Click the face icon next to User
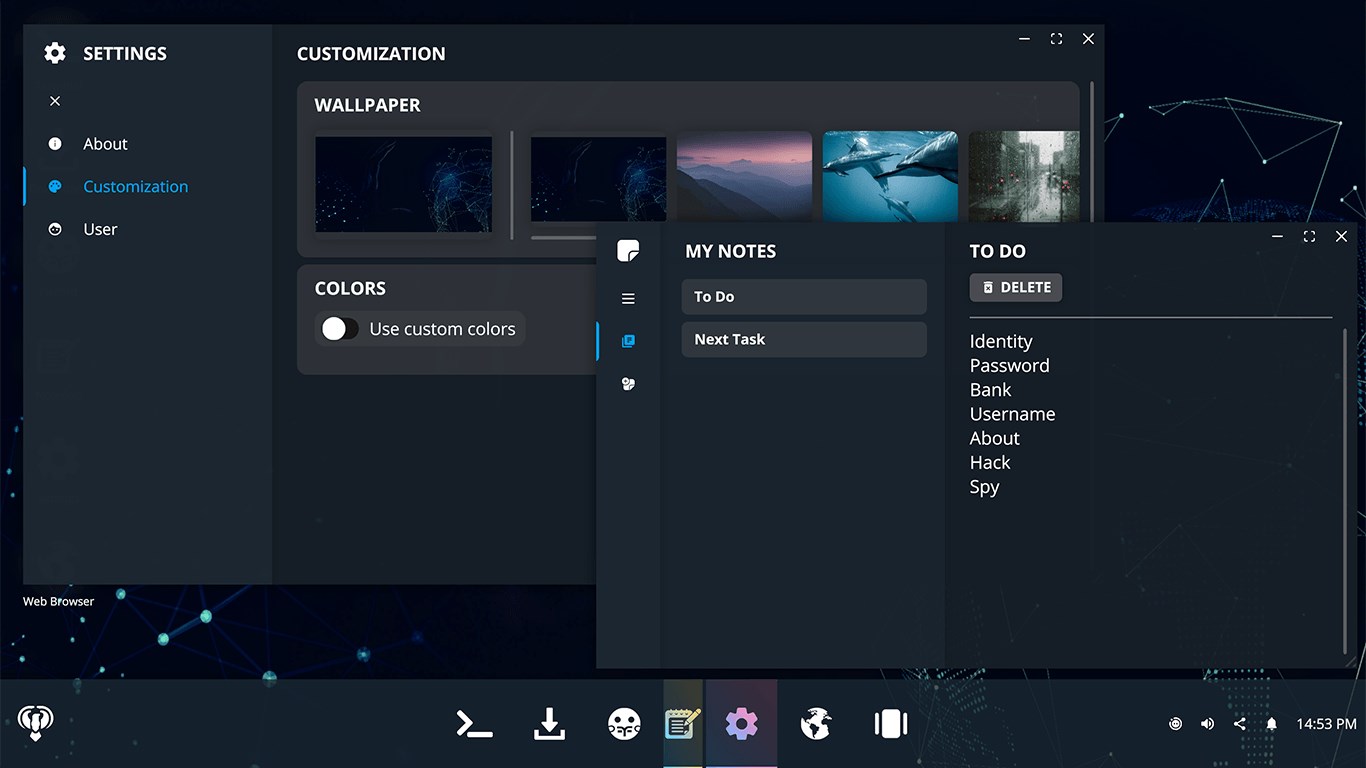 coord(55,229)
